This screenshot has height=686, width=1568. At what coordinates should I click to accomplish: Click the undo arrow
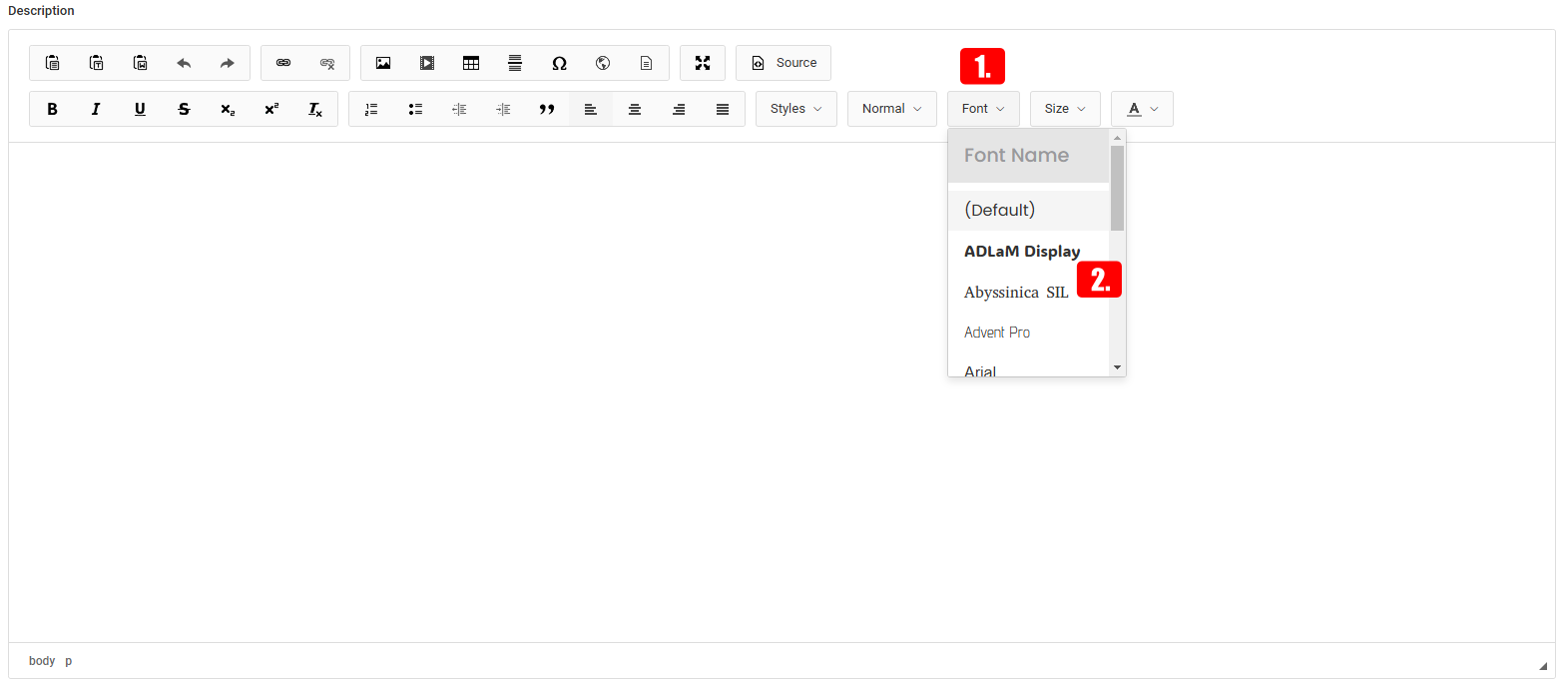tap(184, 63)
